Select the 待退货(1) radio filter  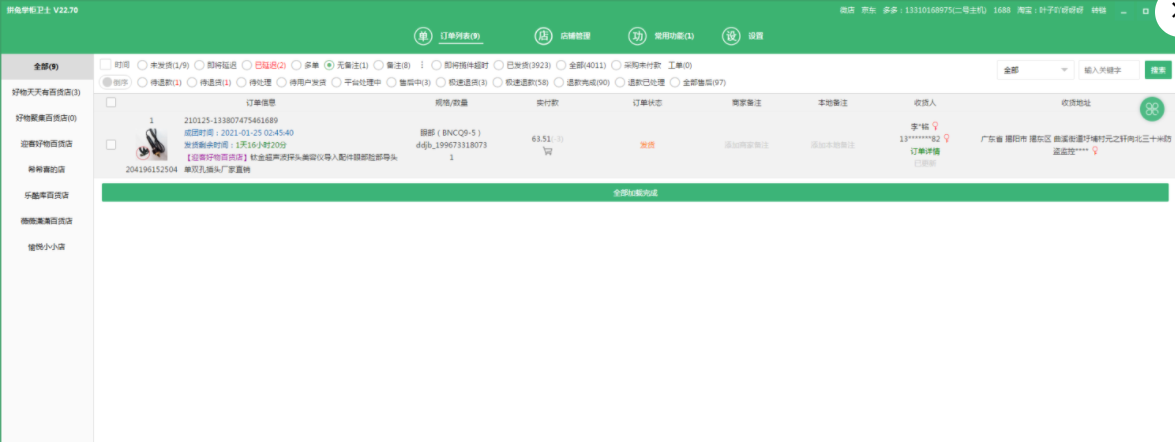click(192, 82)
